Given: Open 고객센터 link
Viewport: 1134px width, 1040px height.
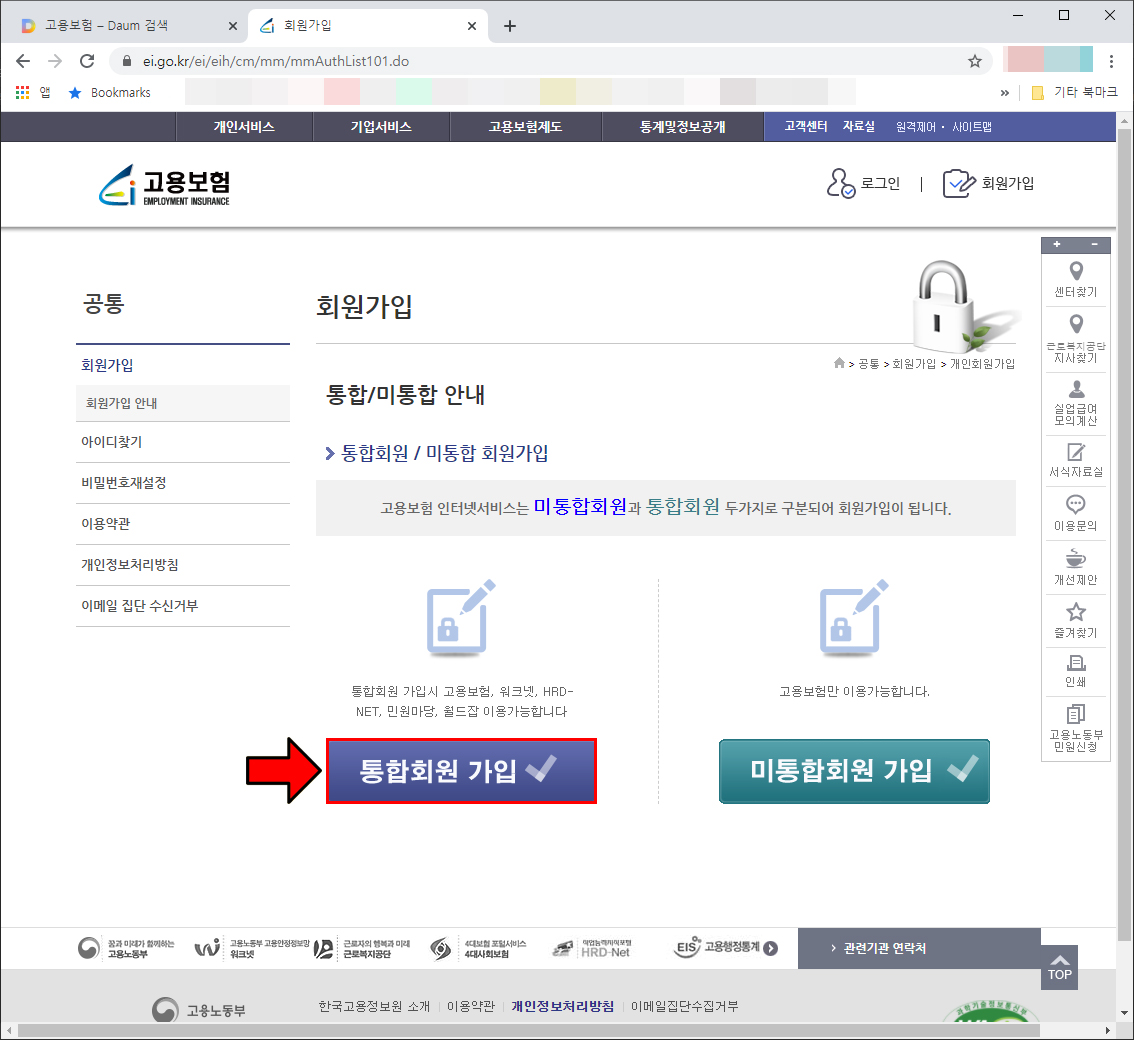Looking at the screenshot, I should tap(806, 127).
